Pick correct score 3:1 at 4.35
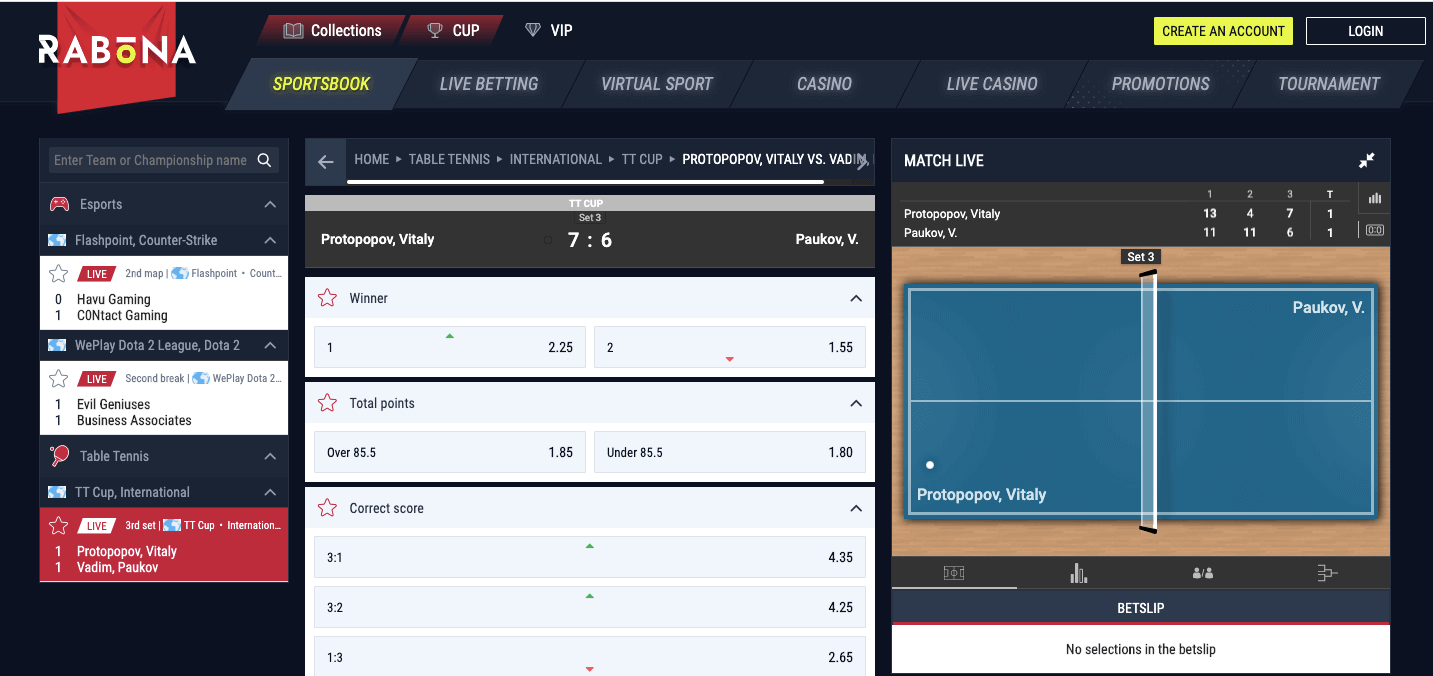This screenshot has height=676, width=1433. [590, 557]
